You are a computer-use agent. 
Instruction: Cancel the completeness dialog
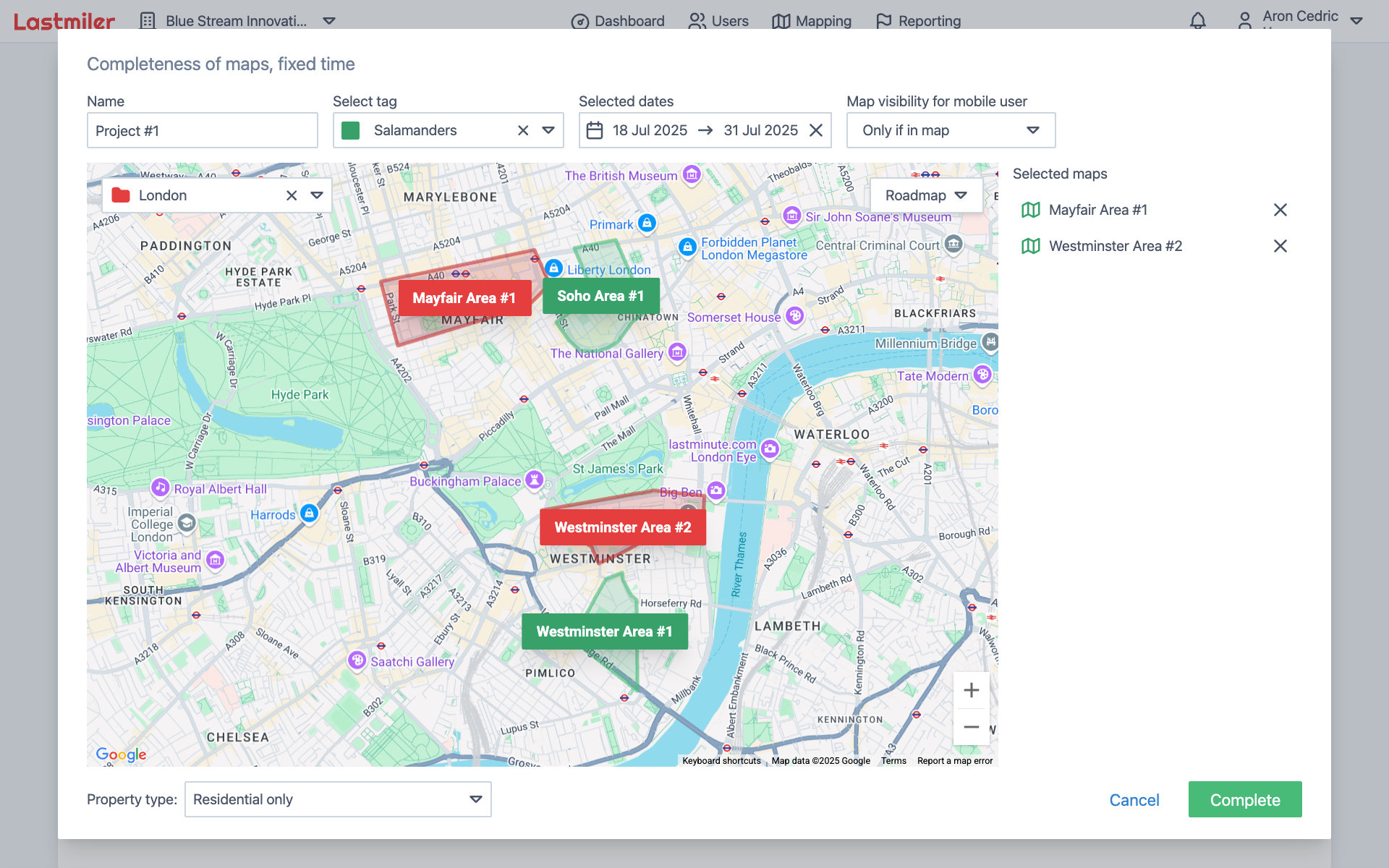click(1134, 800)
